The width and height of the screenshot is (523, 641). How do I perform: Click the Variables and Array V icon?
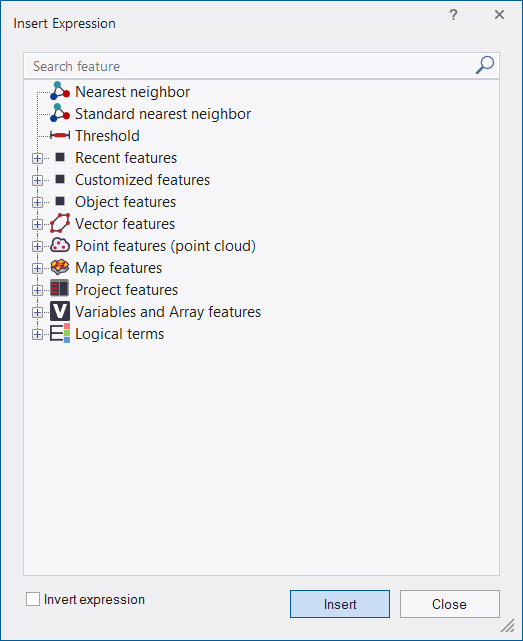coord(60,311)
